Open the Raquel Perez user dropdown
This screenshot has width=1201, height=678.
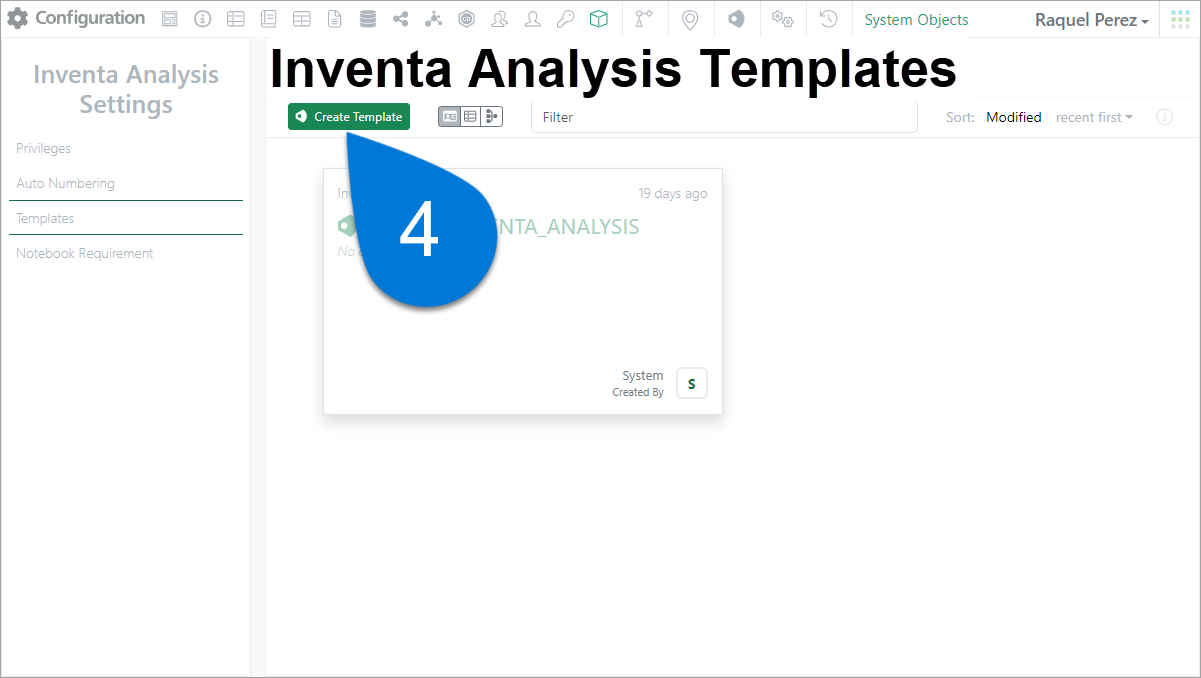(x=1091, y=20)
